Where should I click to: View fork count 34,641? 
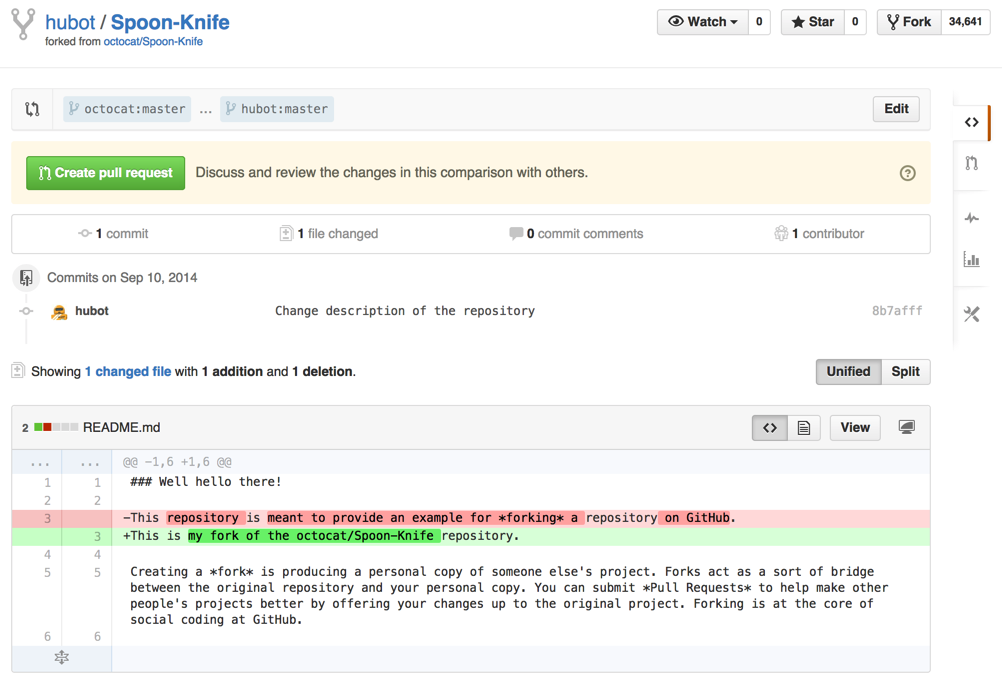point(965,22)
